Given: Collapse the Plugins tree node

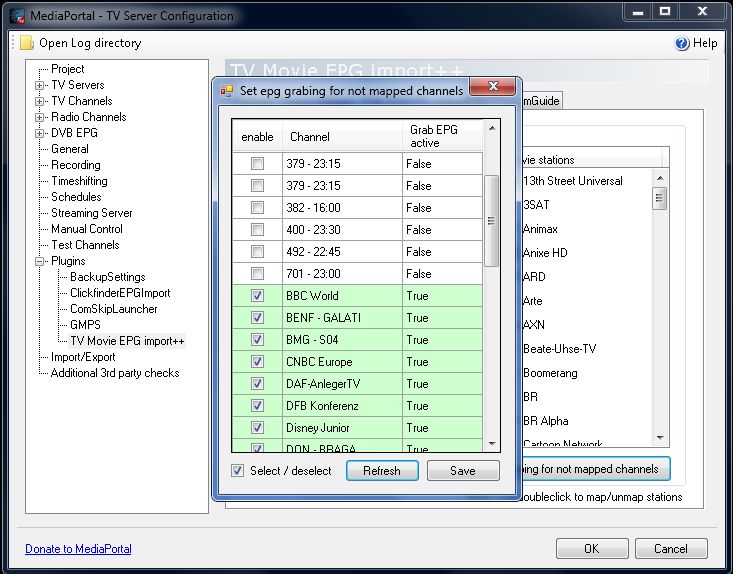Looking at the screenshot, I should coord(39,261).
